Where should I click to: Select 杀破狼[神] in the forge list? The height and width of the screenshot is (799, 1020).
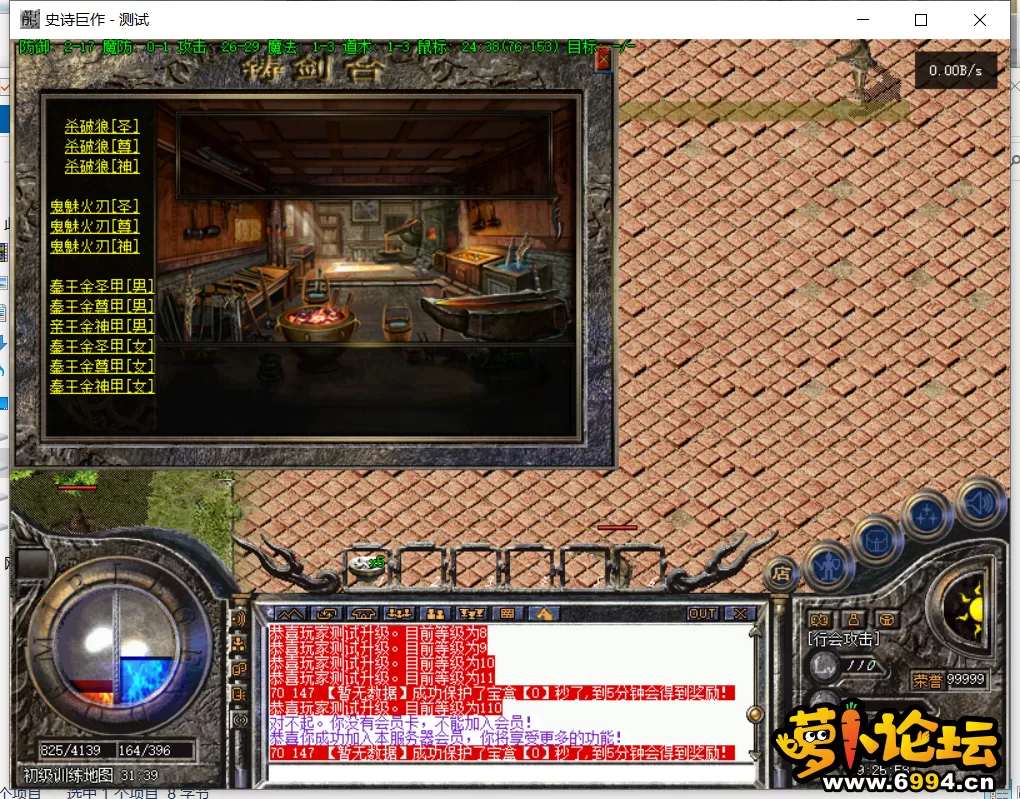(101, 167)
